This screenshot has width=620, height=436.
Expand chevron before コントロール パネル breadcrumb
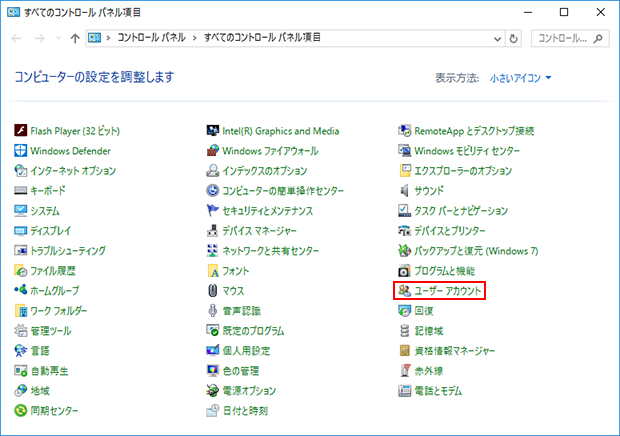click(x=108, y=38)
